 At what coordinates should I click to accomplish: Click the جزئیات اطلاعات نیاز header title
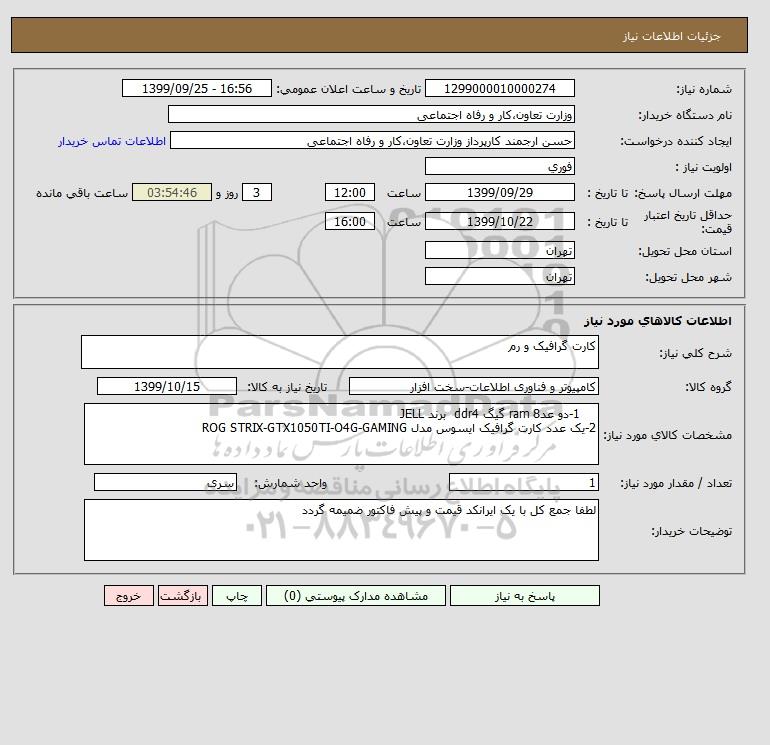(672, 36)
